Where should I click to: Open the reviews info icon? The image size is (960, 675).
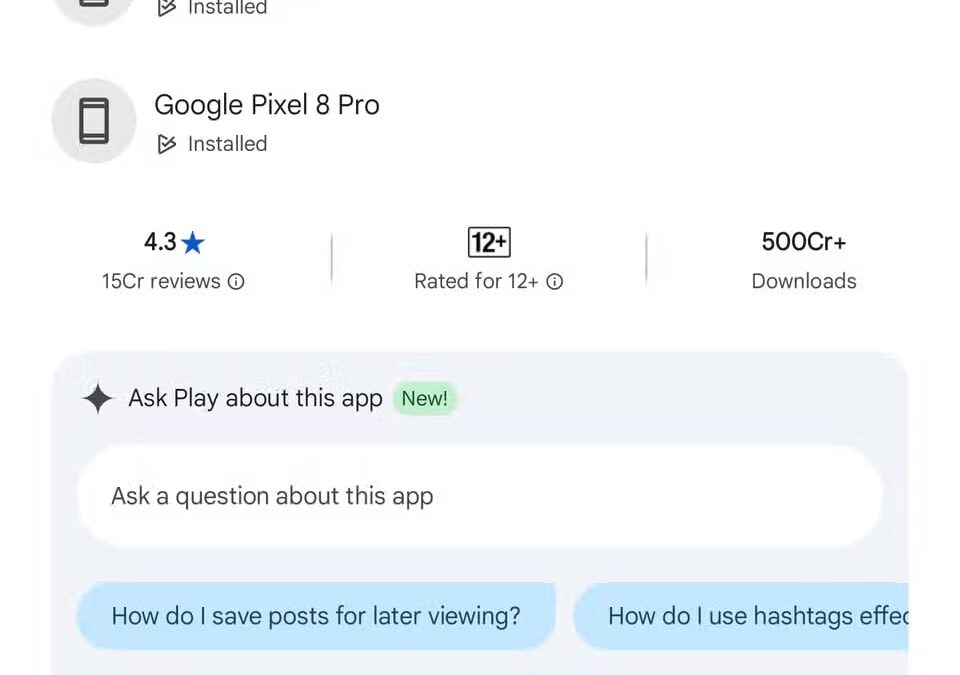[235, 282]
